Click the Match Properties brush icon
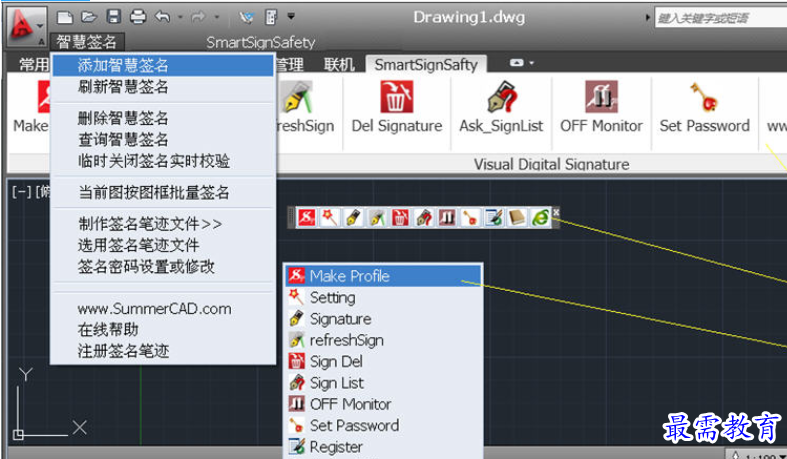This screenshot has height=459, width=787. pyautogui.click(x=246, y=18)
